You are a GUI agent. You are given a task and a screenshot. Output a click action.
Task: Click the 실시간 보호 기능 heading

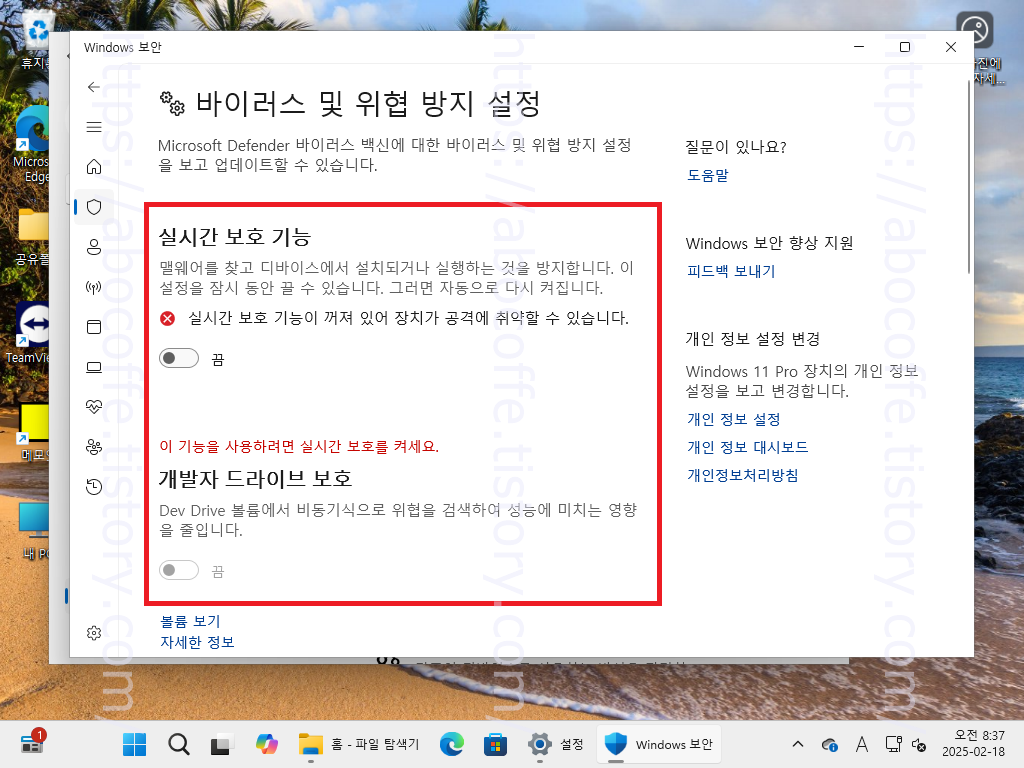coord(234,236)
